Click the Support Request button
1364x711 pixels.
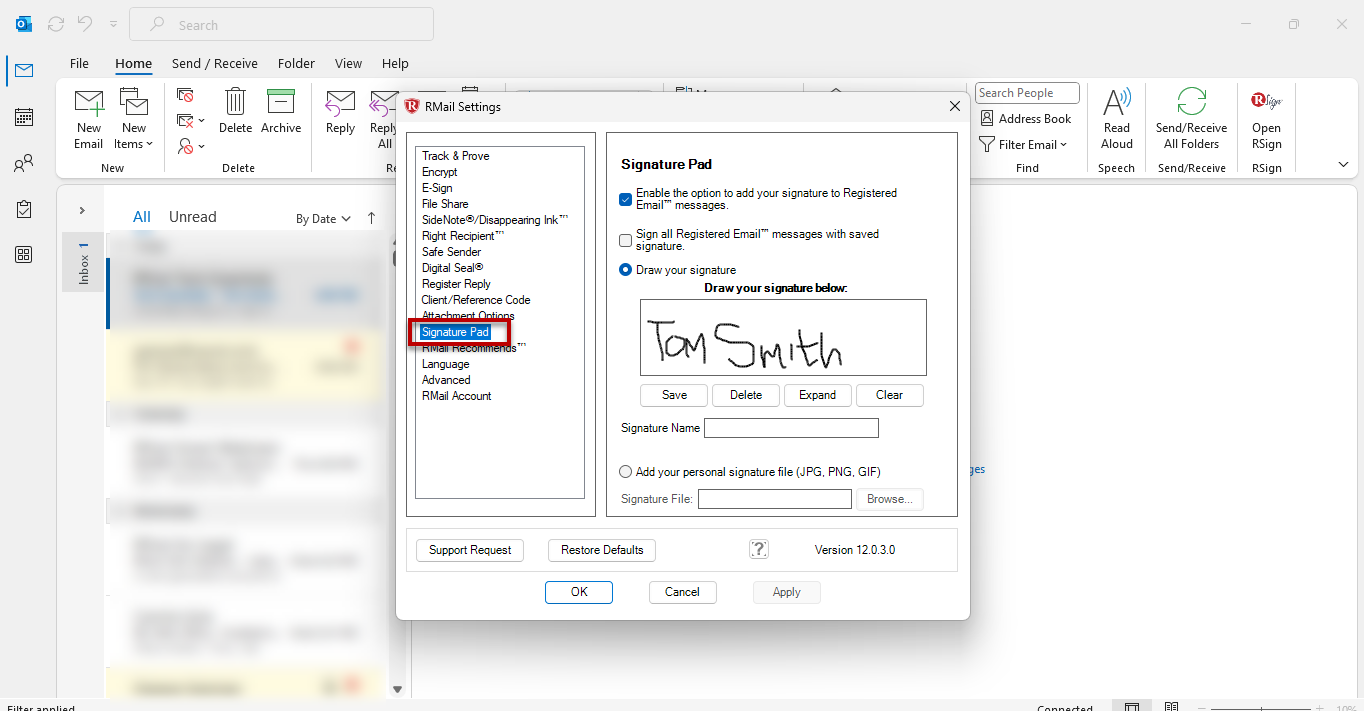(x=470, y=550)
